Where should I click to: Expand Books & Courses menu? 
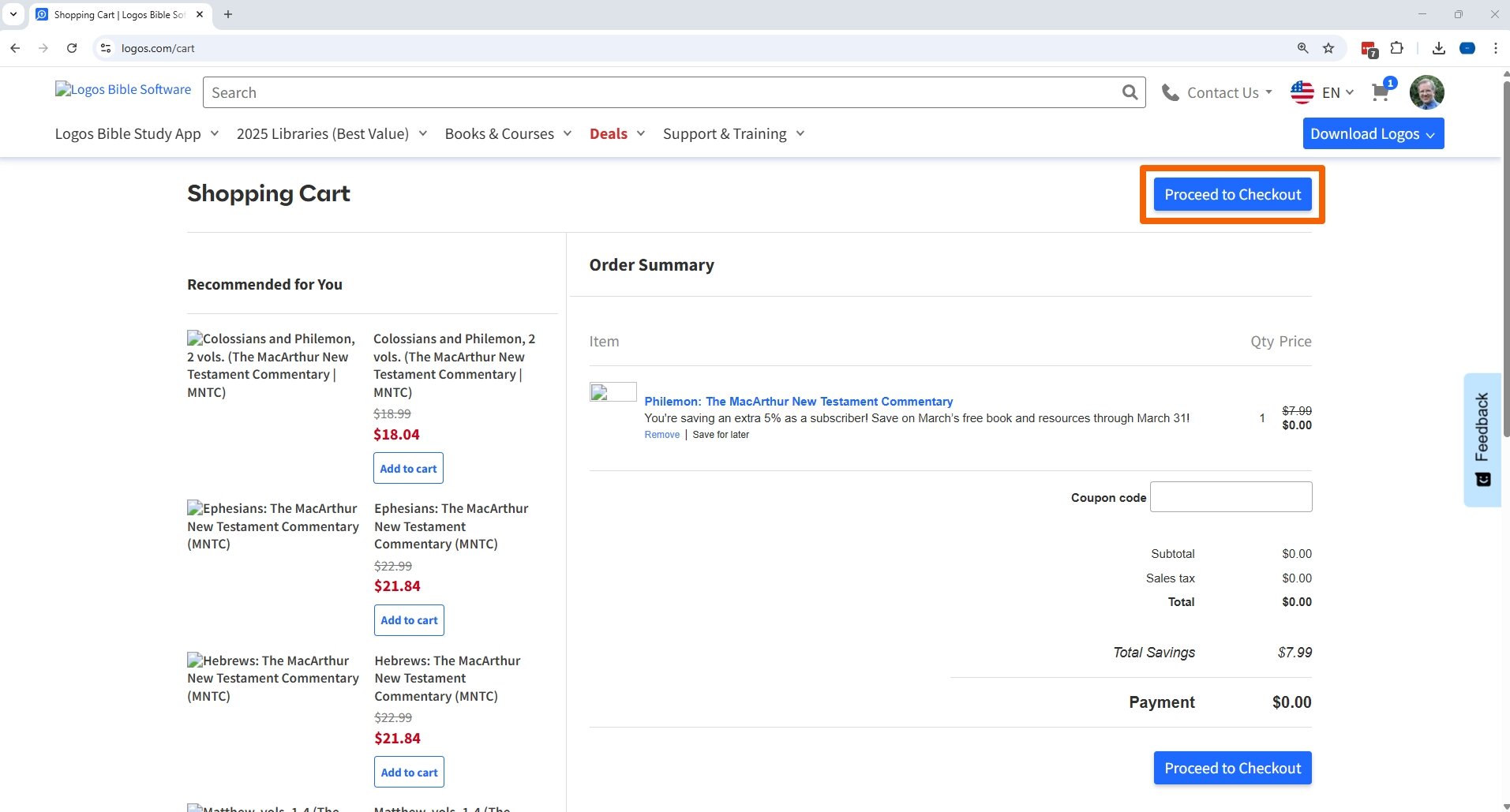(x=508, y=134)
